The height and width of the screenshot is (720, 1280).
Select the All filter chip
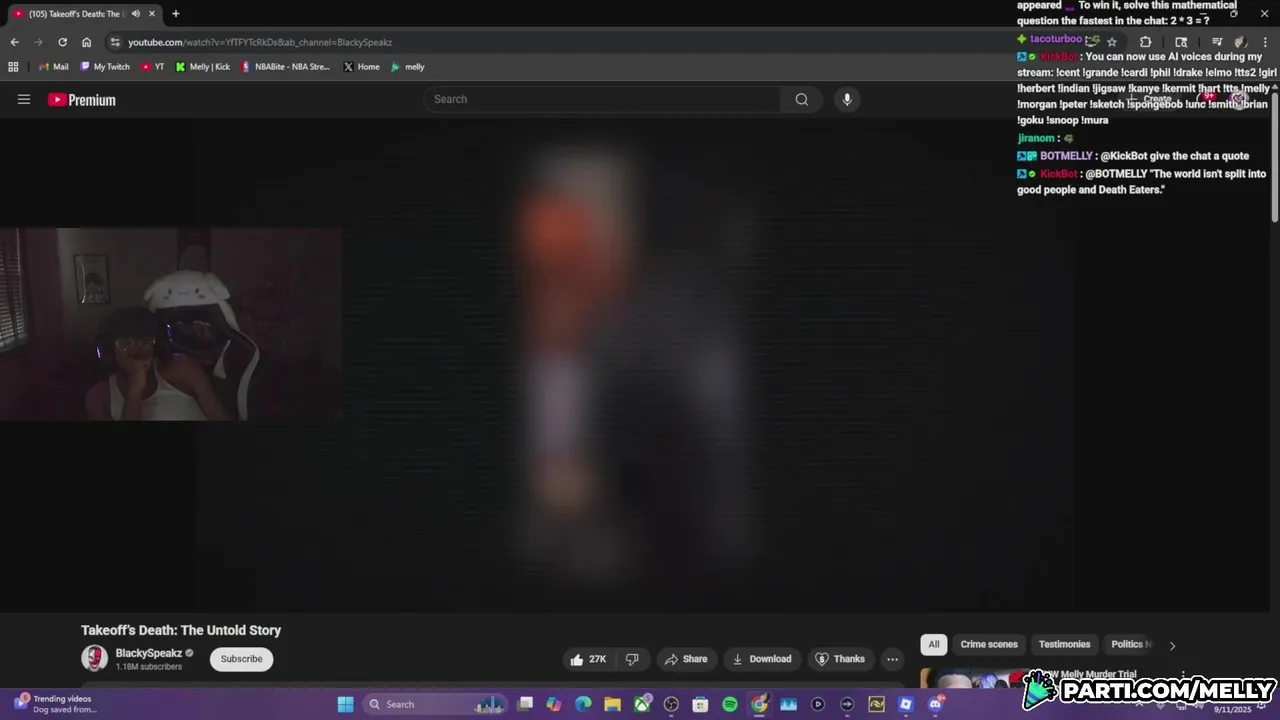(934, 644)
